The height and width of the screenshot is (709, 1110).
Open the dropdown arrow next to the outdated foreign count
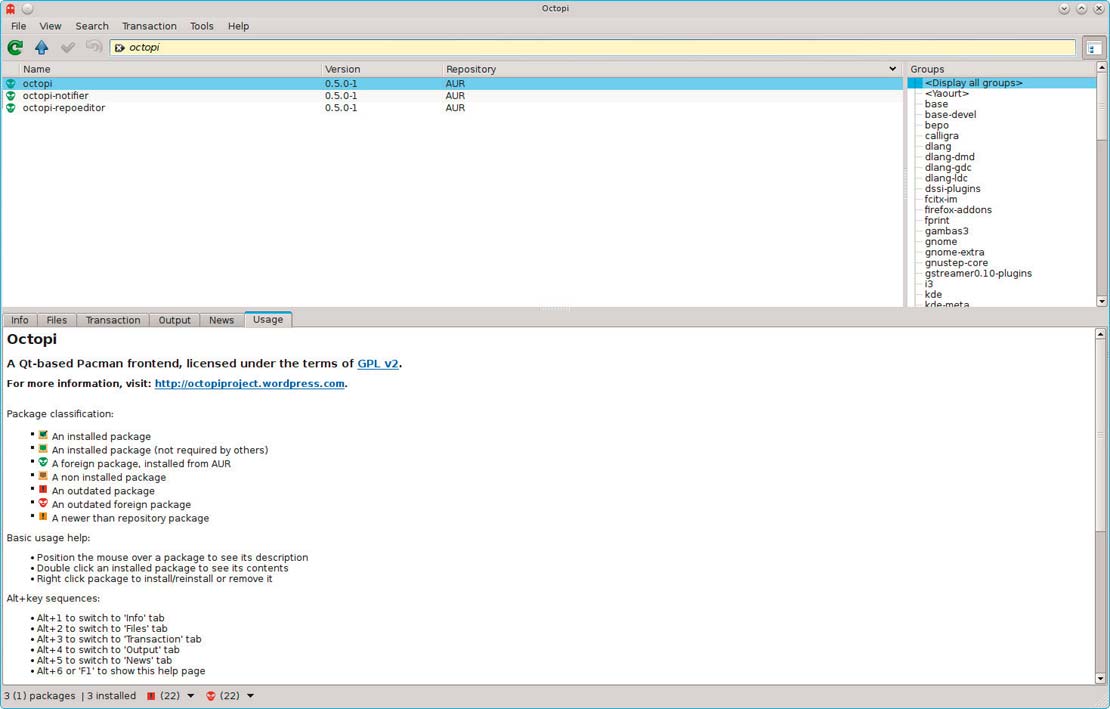pyautogui.click(x=250, y=696)
